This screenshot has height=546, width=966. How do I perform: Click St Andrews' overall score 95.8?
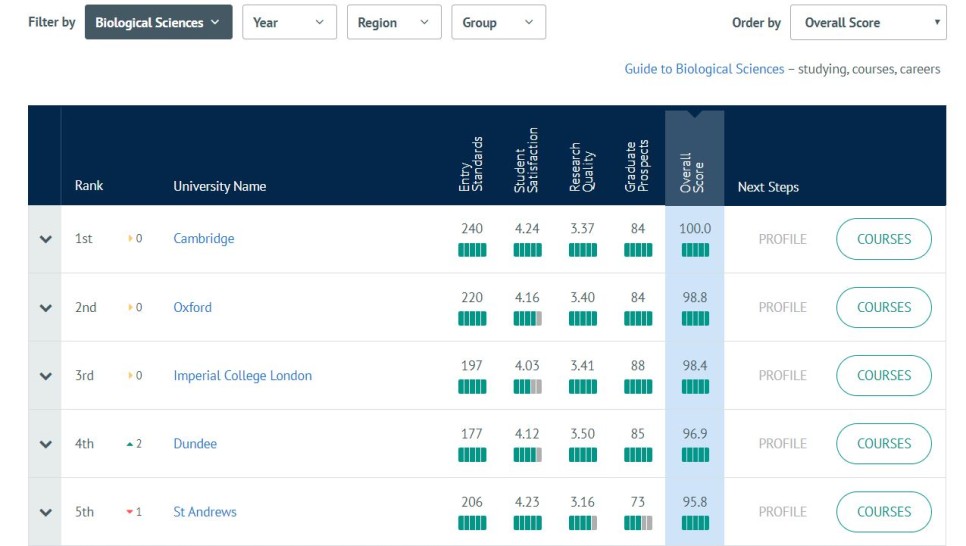pyautogui.click(x=695, y=502)
